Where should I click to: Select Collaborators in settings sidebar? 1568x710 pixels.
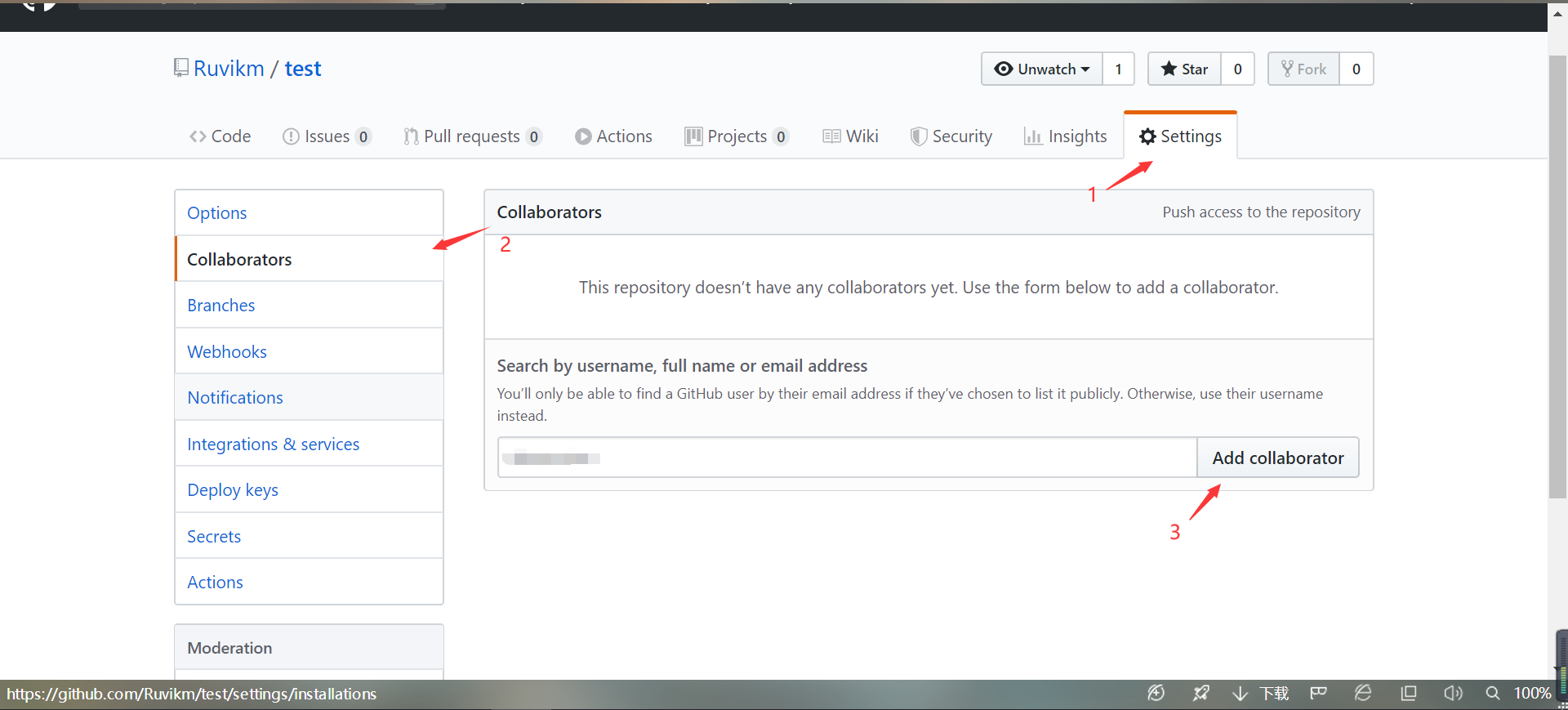(x=309, y=259)
